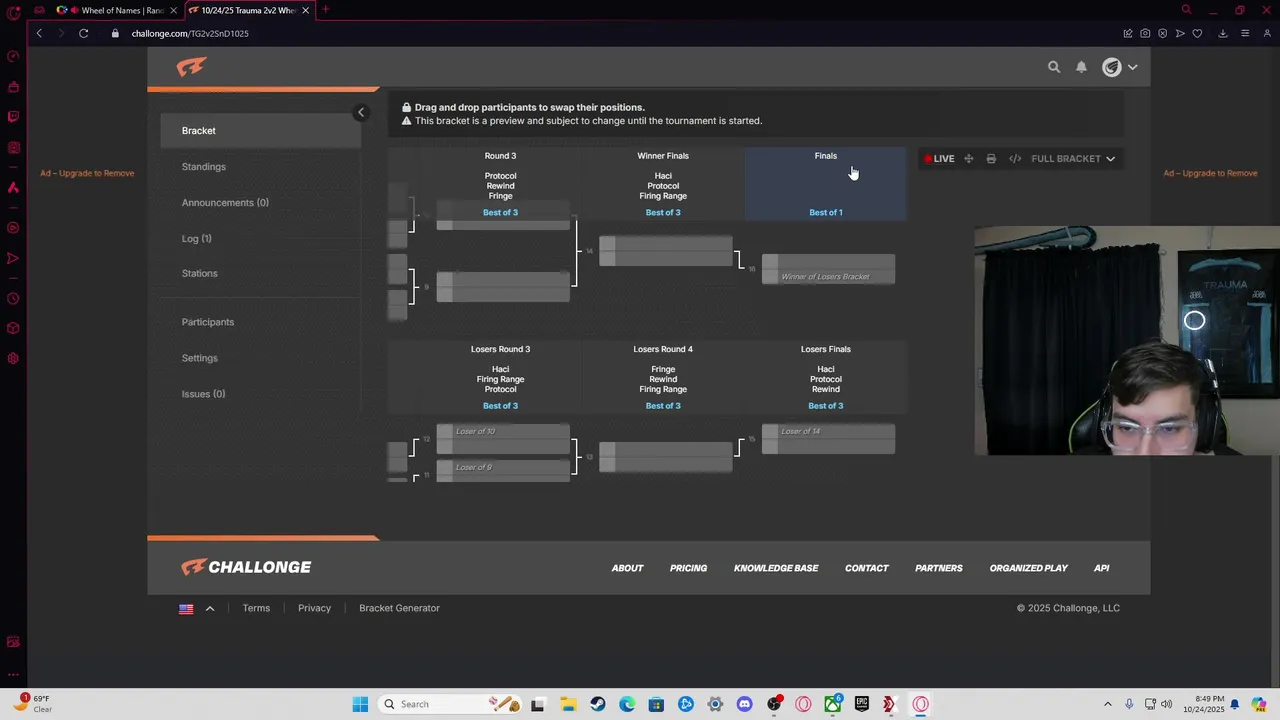1280x720 pixels.
Task: Open the notifications bell in the Challonge header
Action: point(1081,67)
